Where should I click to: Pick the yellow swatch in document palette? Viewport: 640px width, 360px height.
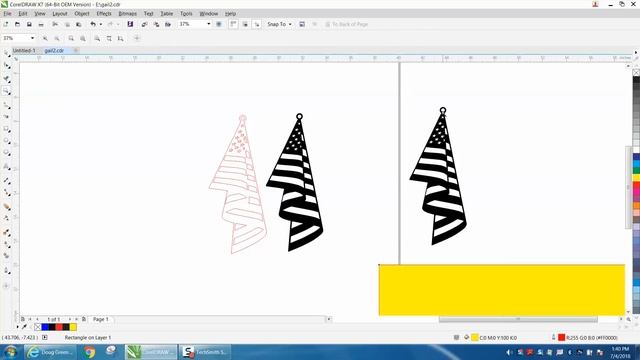click(x=73, y=327)
